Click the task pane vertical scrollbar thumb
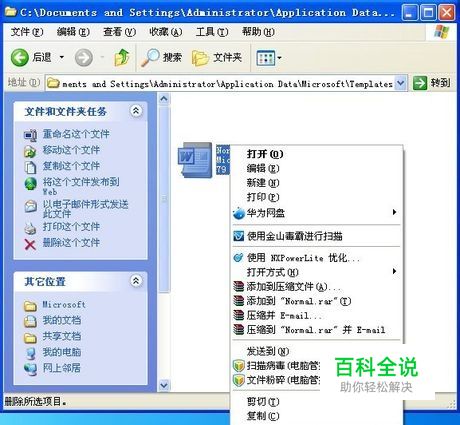The image size is (460, 425). pos(164,199)
